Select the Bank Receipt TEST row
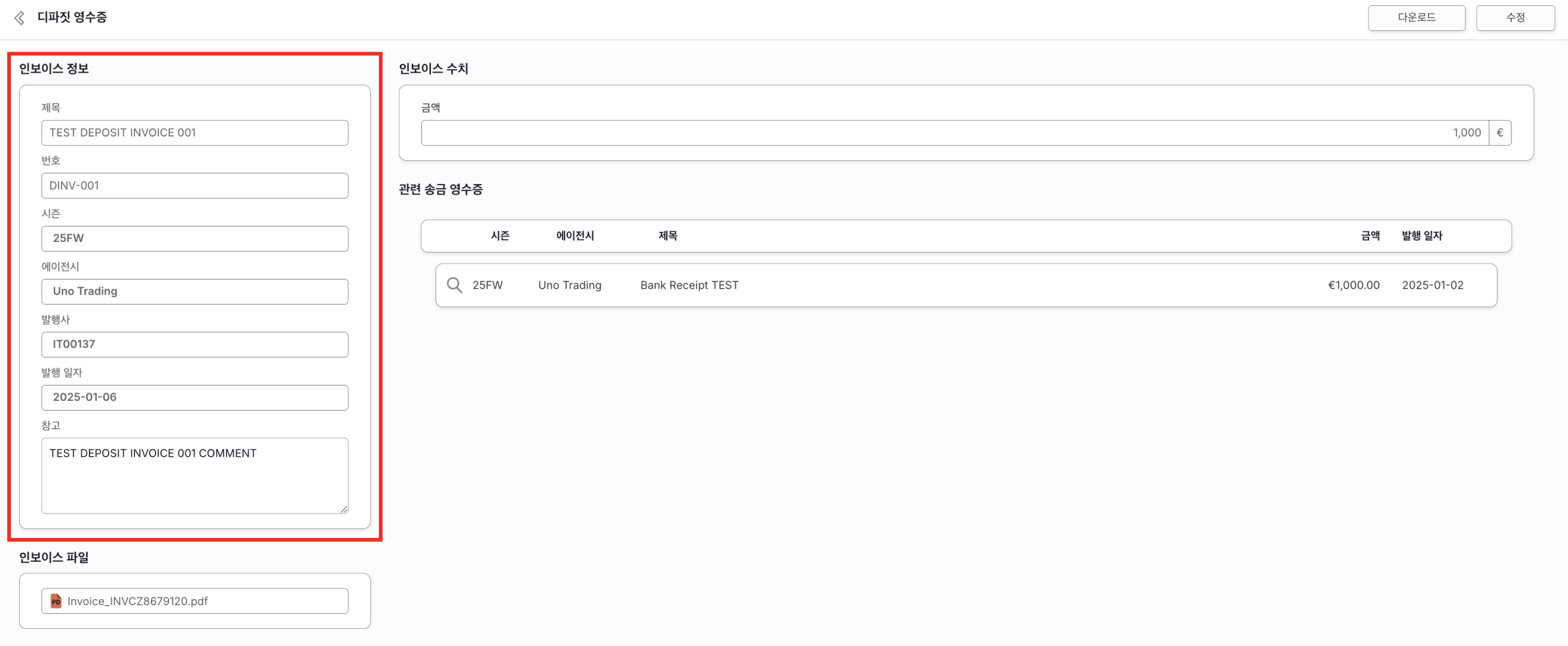Screen dimensions: 1568x646 point(965,285)
